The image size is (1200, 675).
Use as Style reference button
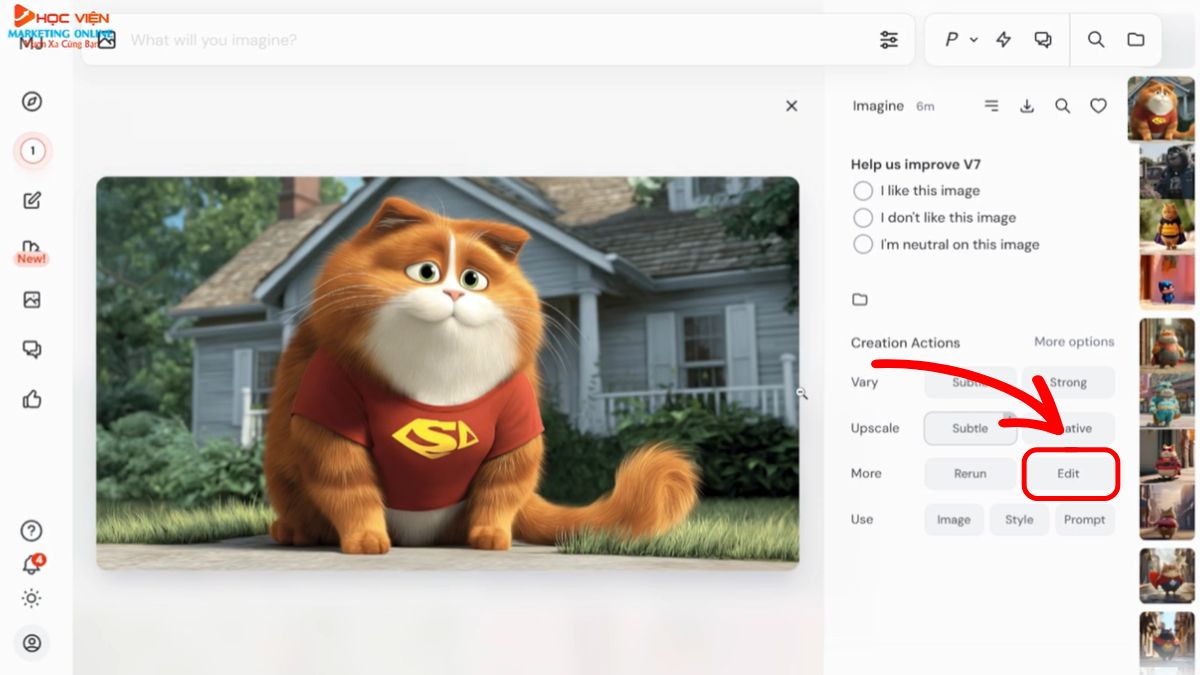click(1019, 520)
